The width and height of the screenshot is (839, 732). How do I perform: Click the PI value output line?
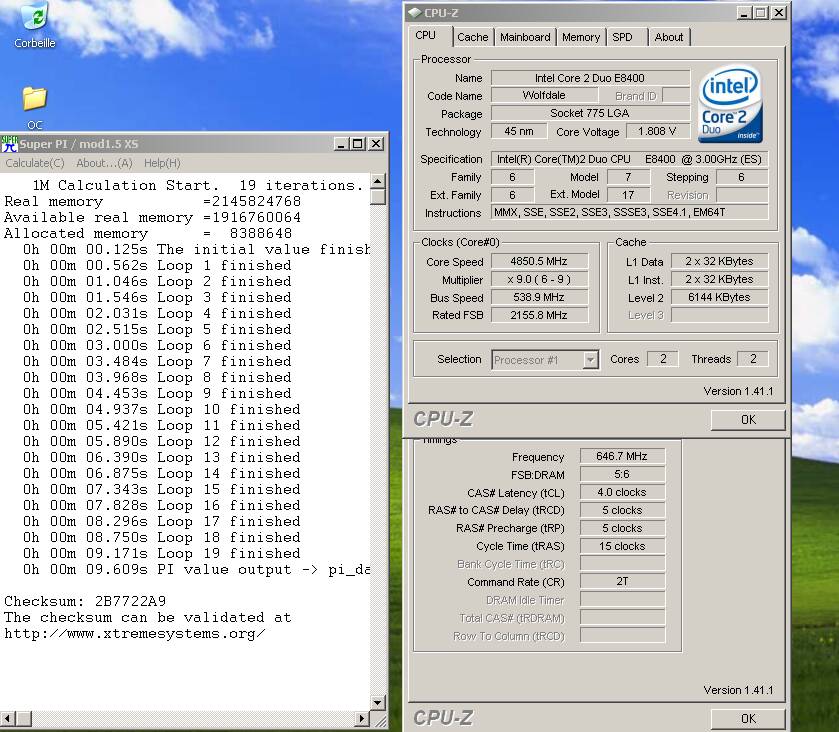coord(196,569)
